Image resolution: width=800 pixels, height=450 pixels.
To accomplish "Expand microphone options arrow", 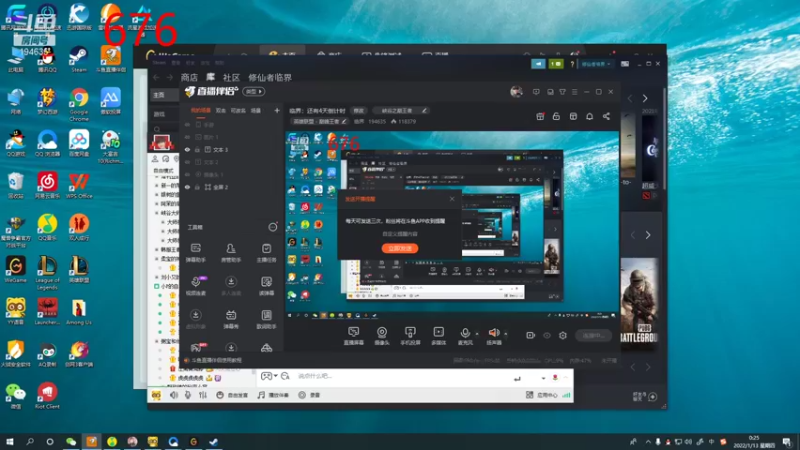I will 477,334.
